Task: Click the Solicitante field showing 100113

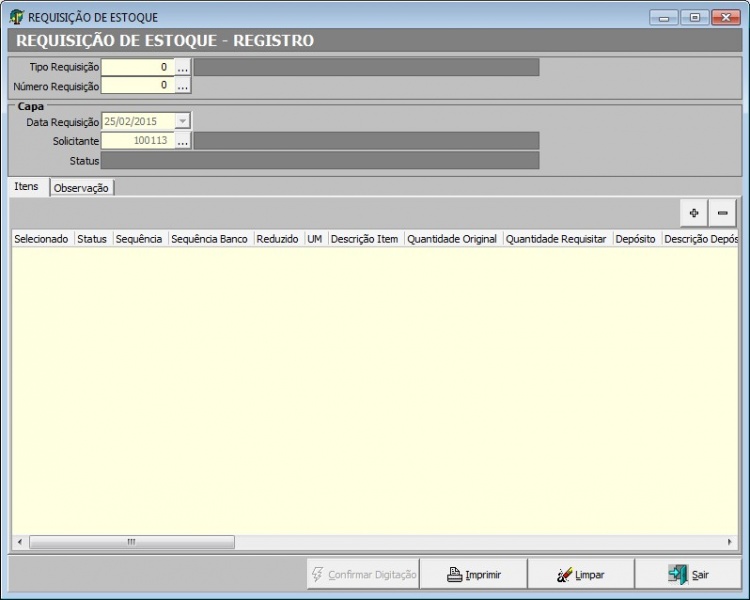Action: [x=138, y=141]
